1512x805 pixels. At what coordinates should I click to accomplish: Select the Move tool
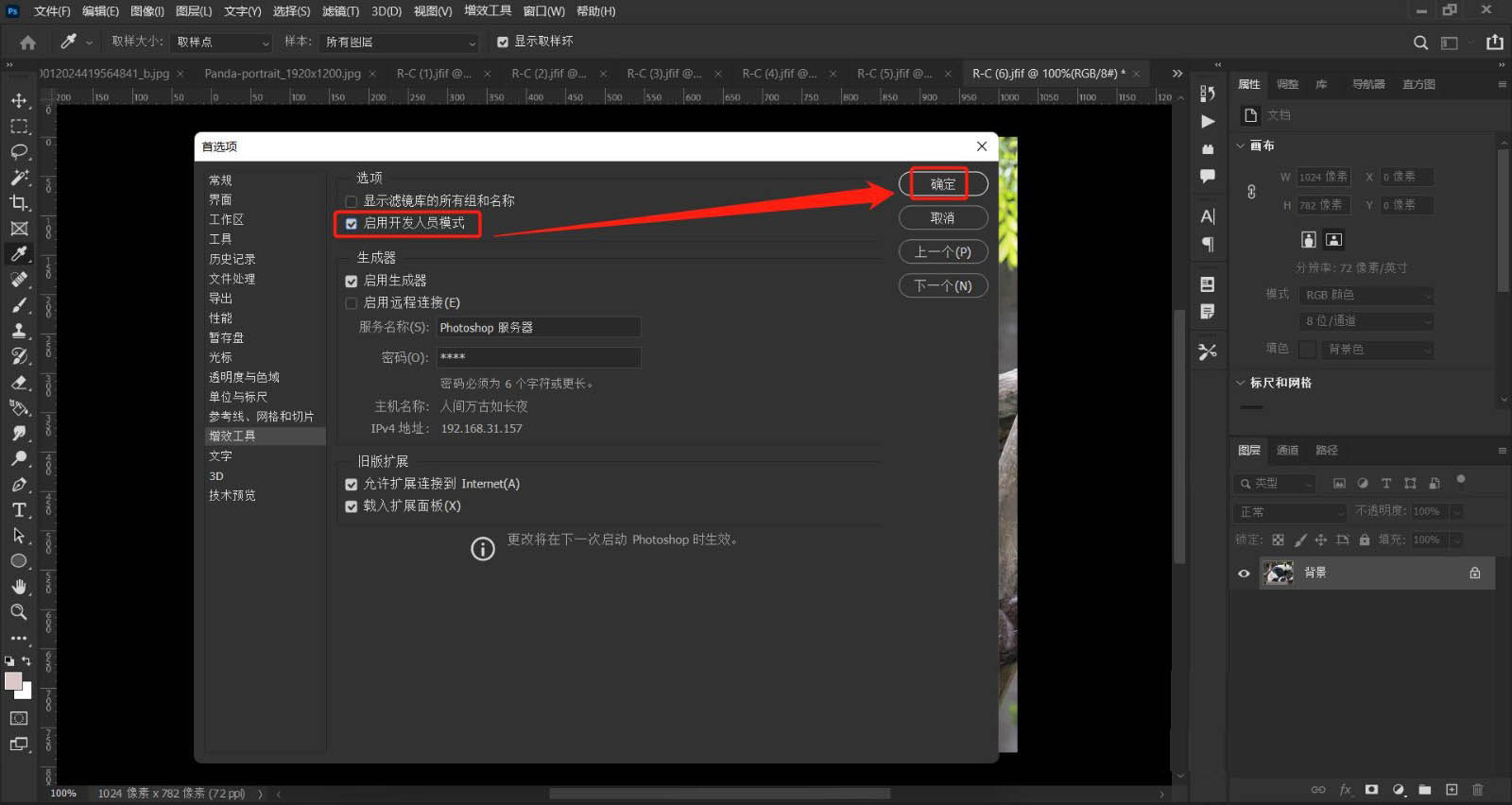pos(19,100)
